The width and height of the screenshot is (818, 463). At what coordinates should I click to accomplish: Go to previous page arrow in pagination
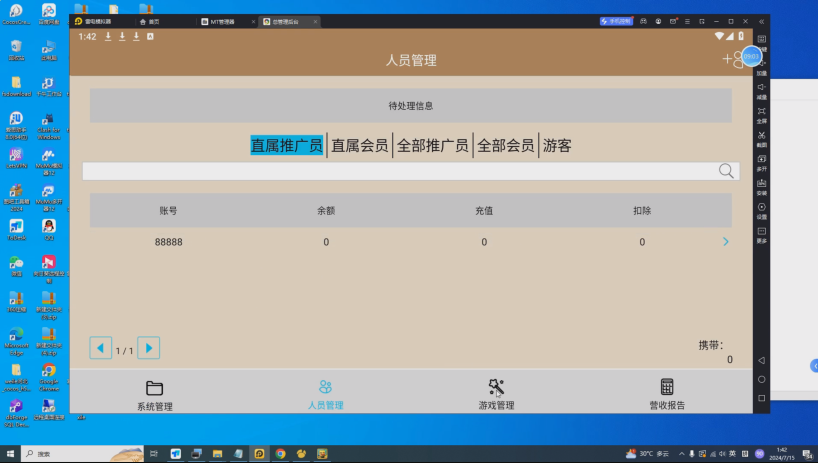(x=101, y=348)
